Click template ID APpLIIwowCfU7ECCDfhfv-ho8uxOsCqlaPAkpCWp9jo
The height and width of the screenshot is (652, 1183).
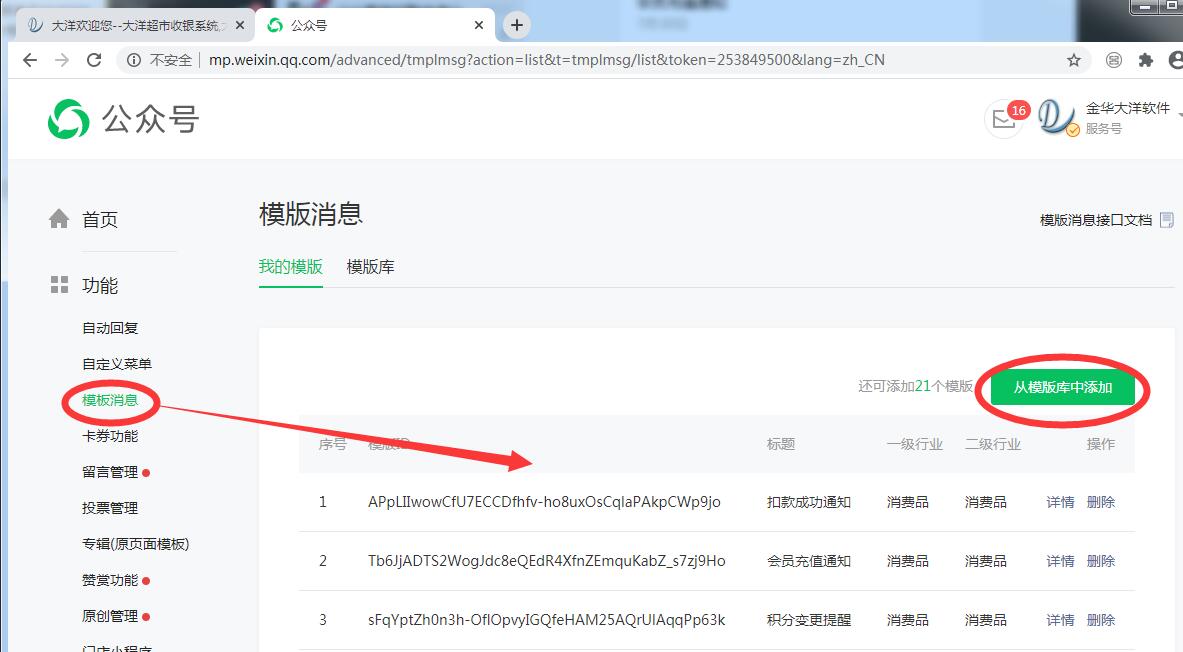pos(544,503)
